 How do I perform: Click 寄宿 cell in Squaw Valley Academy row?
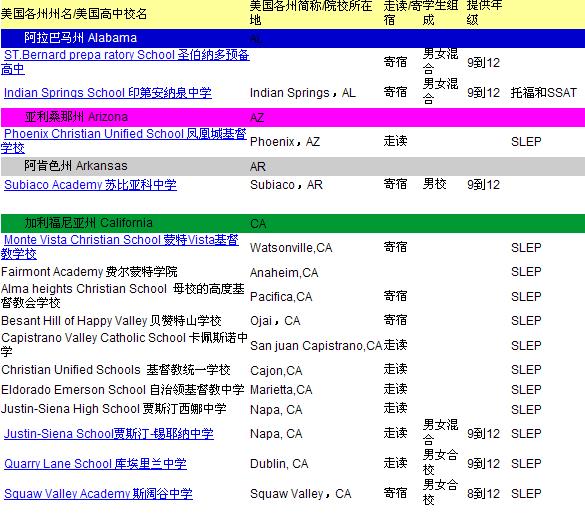point(395,493)
